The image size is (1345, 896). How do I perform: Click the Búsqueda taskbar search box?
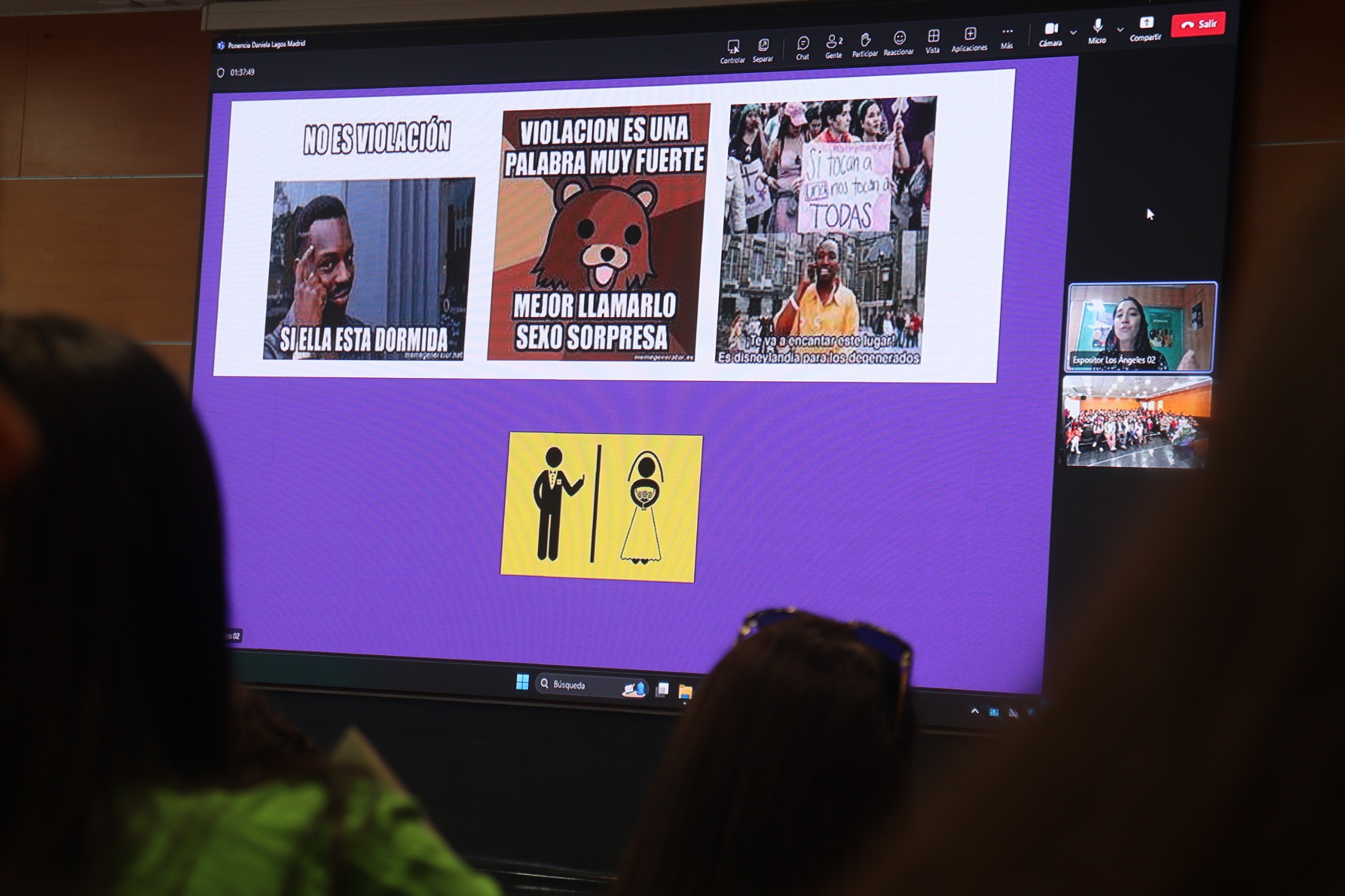592,686
